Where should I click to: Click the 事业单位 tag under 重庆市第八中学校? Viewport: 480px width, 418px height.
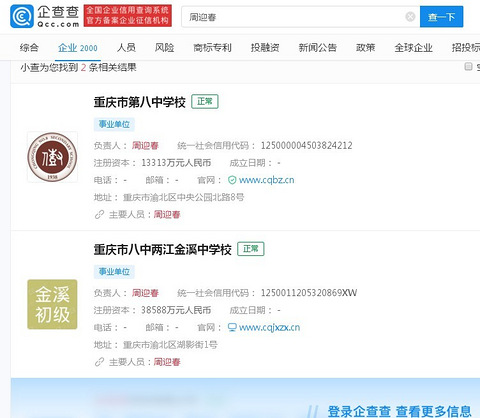pyautogui.click(x=114, y=124)
